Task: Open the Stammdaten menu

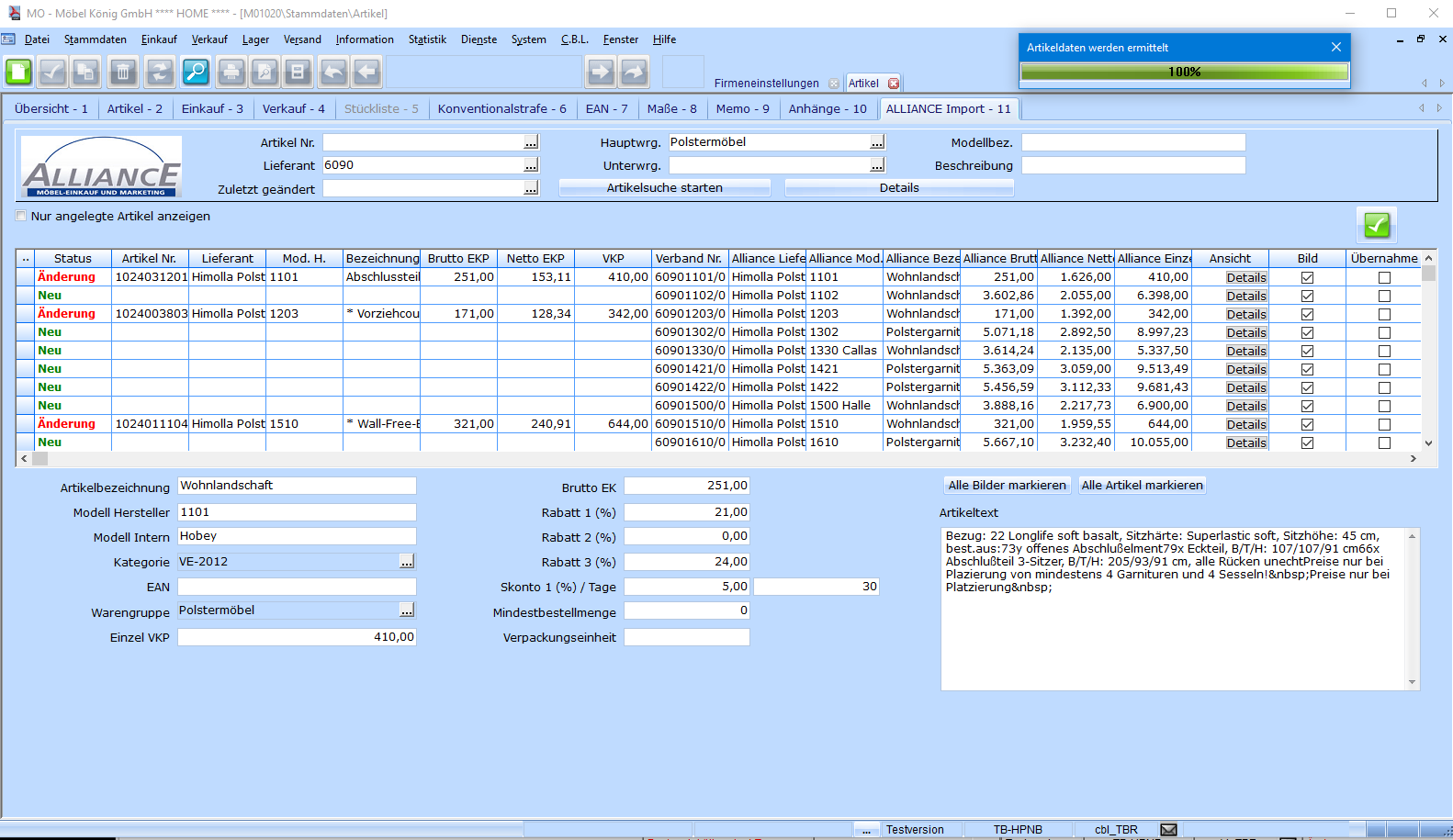Action: click(96, 39)
